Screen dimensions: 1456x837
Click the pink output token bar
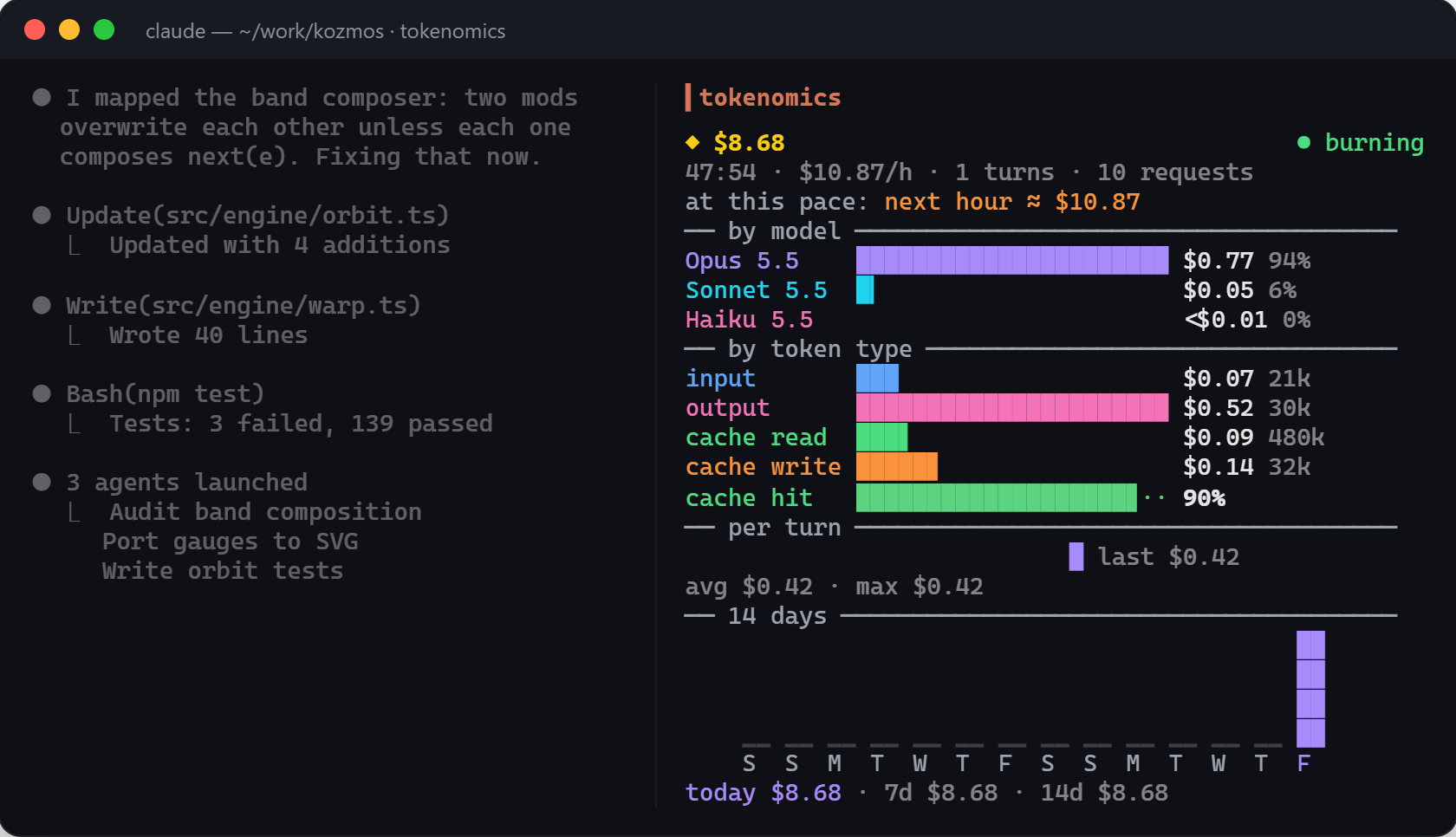tap(1011, 407)
